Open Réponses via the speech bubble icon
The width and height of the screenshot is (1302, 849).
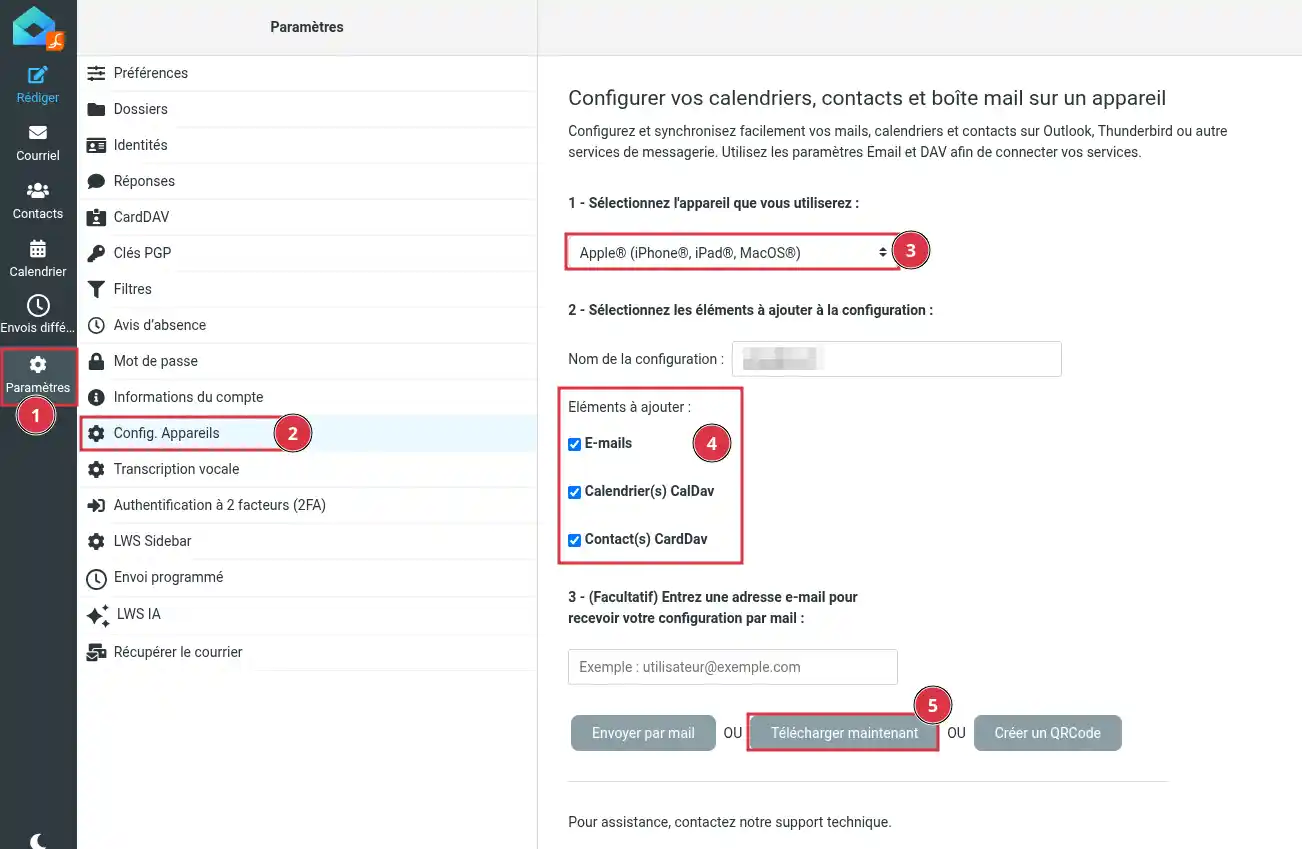[97, 180]
